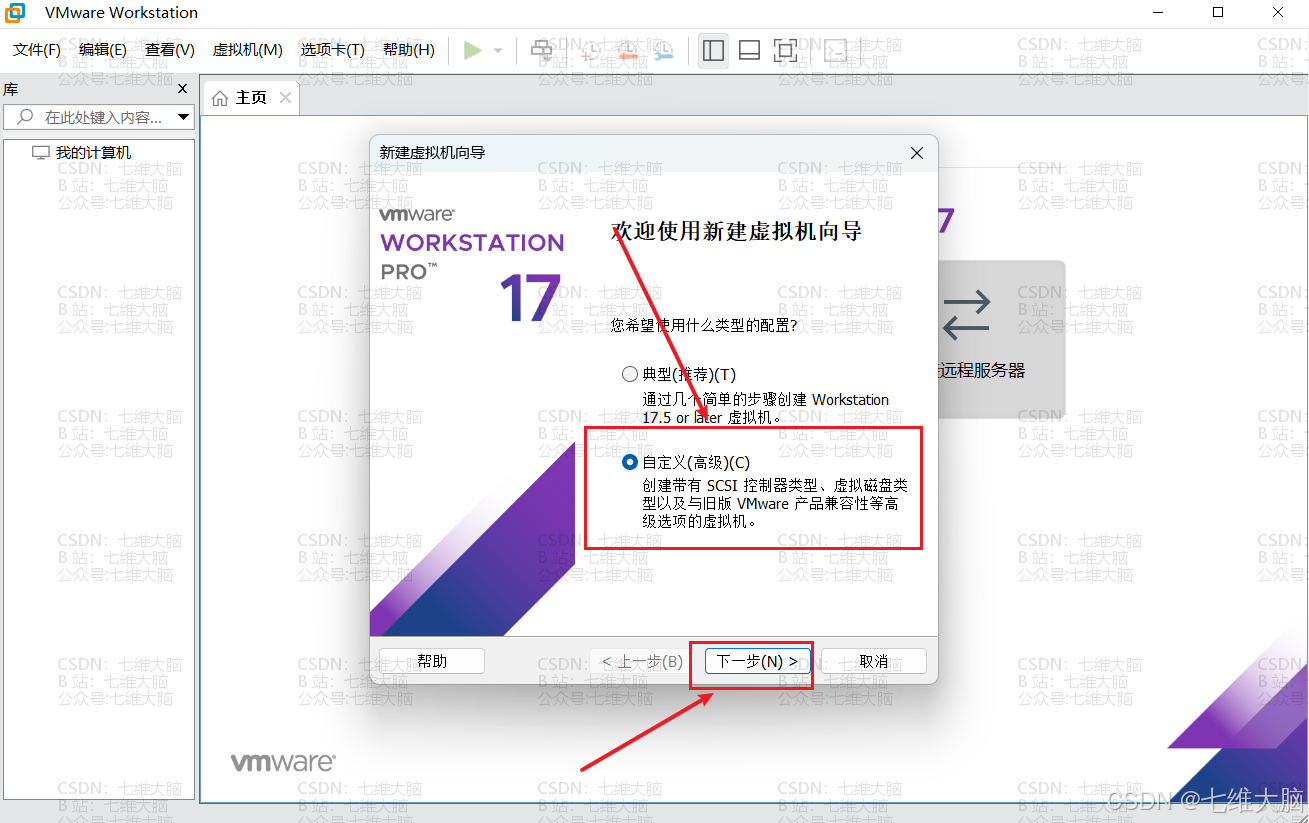Click the 欢迎使用新建虚拟机向导 heading
1309x823 pixels.
click(736, 232)
